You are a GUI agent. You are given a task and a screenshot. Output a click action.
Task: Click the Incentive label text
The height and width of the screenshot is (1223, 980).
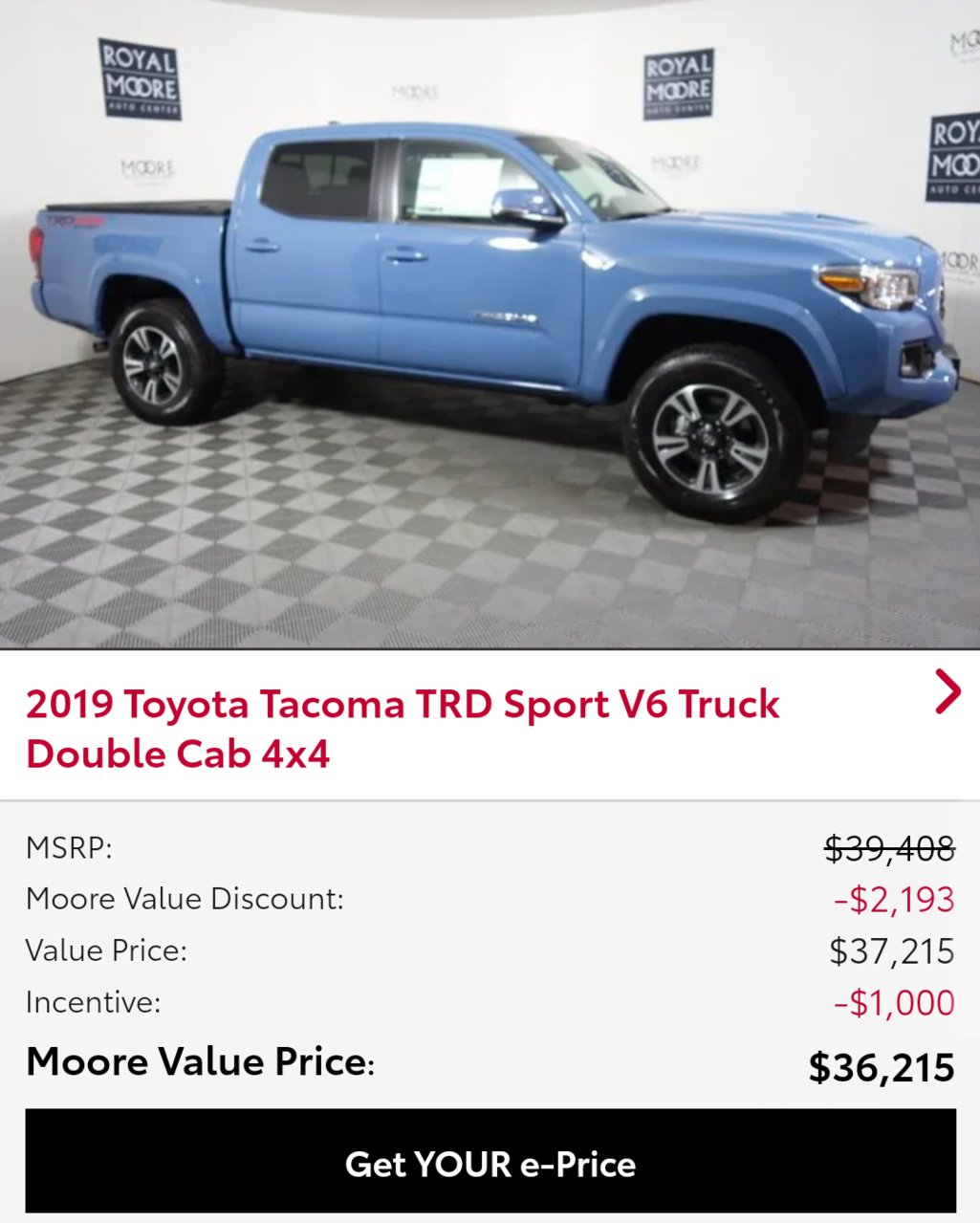click(93, 1002)
